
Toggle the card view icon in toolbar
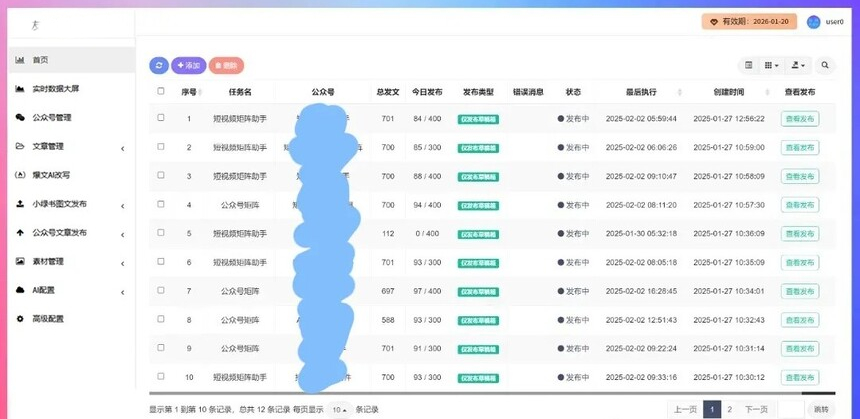point(749,65)
